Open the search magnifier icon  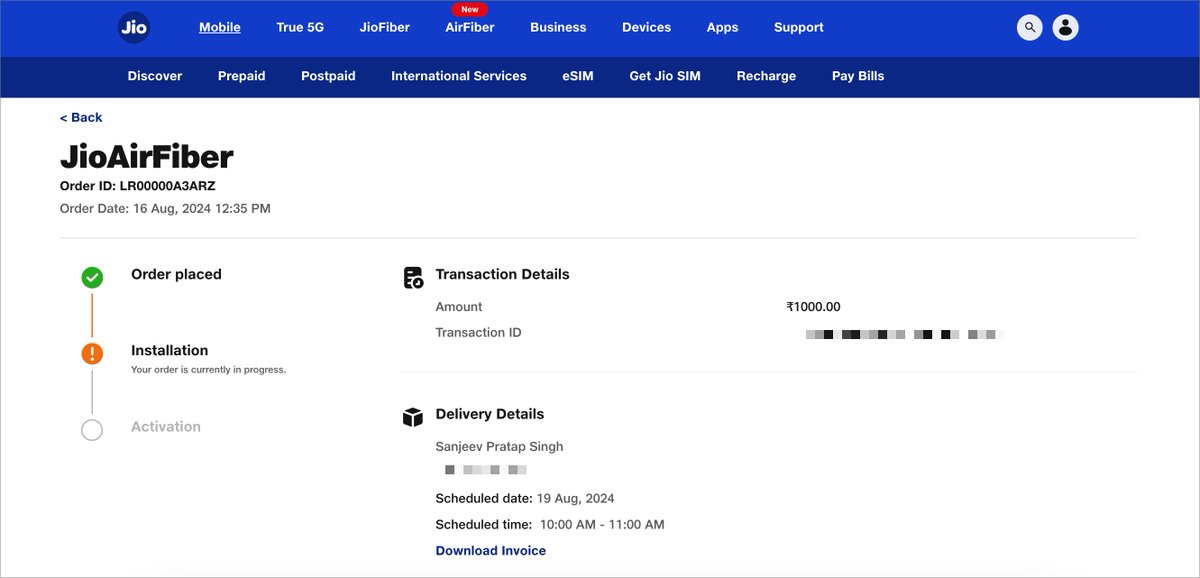[1030, 28]
